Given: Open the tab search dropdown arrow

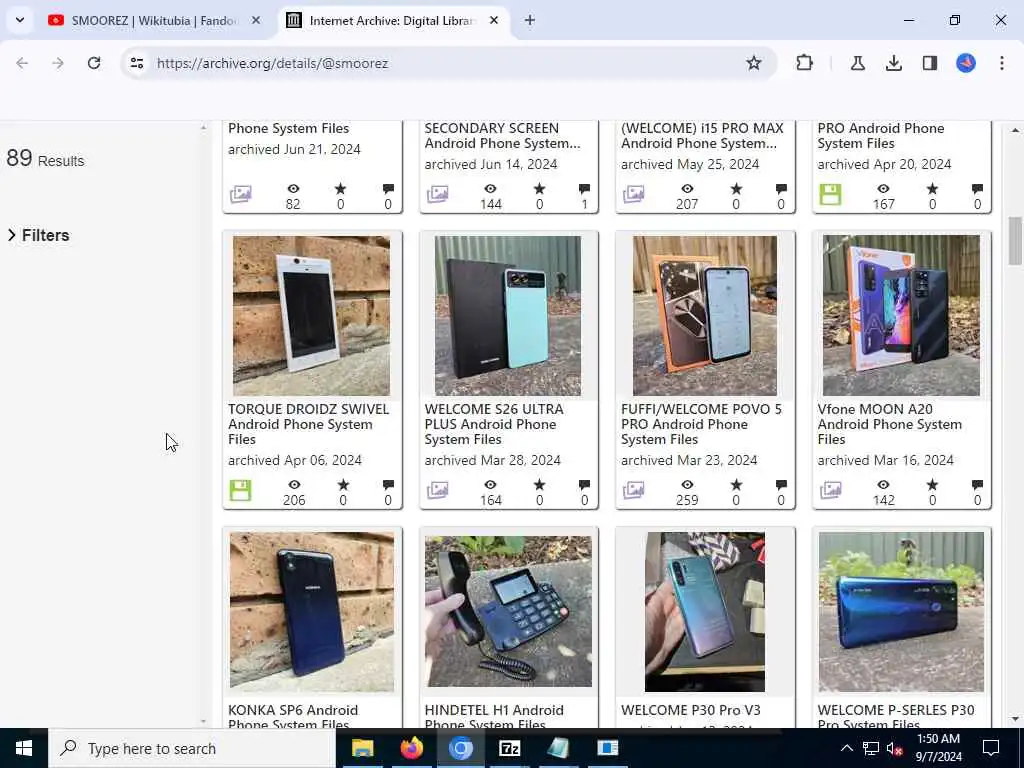Looking at the screenshot, I should 20,20.
